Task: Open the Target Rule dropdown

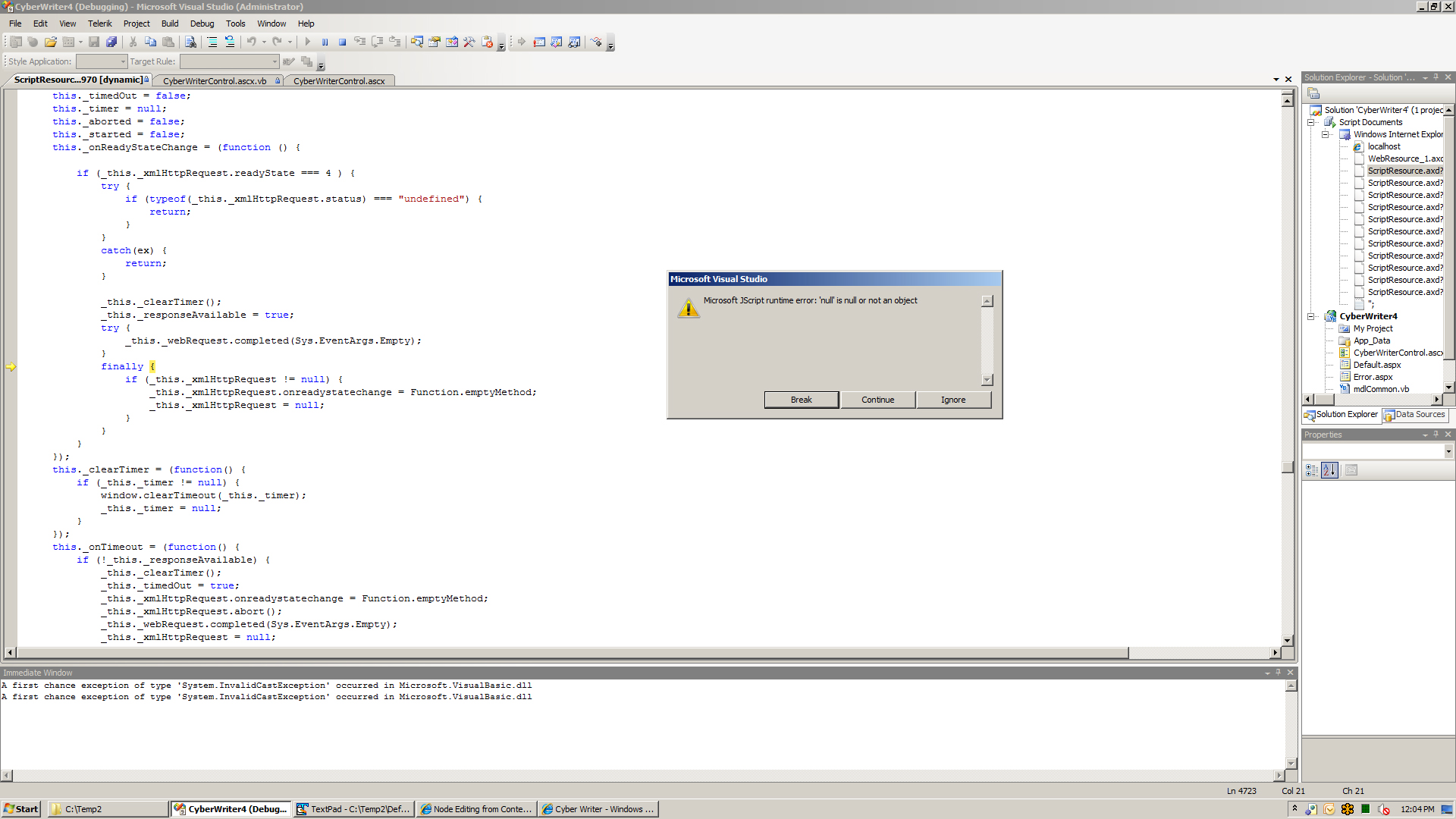Action: point(275,61)
